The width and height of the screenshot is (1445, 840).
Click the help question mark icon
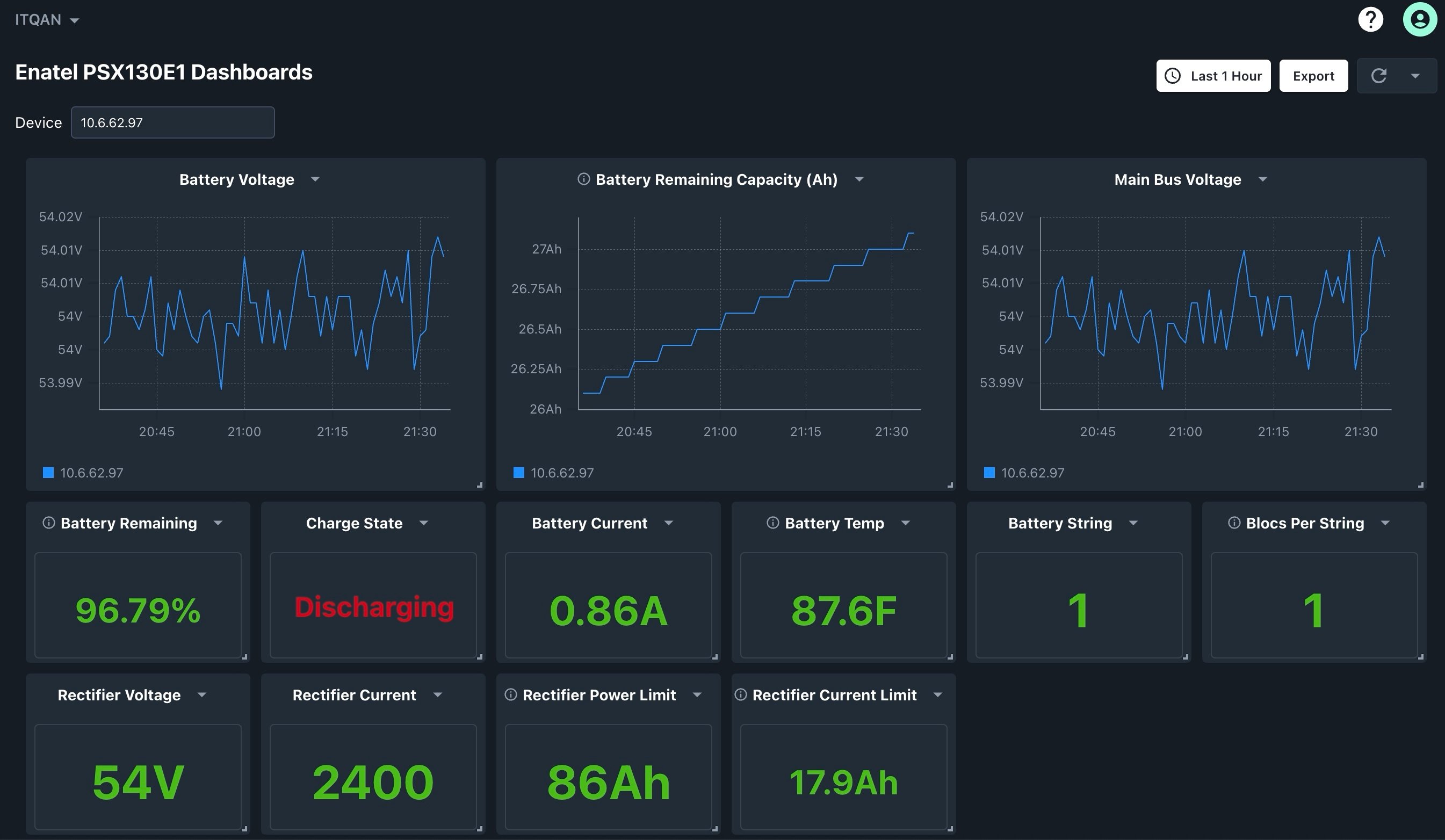click(1370, 19)
